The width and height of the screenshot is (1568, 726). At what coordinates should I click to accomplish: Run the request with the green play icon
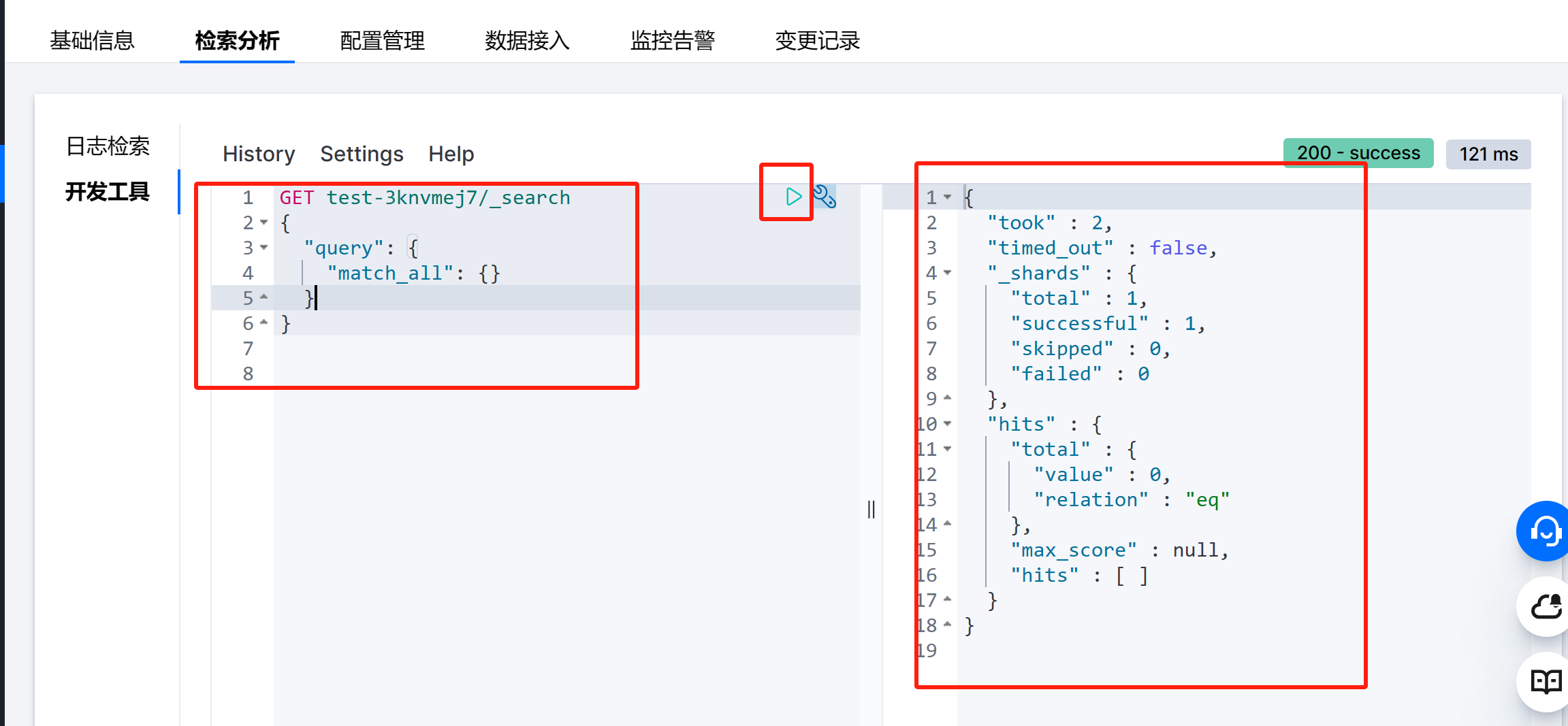point(793,197)
